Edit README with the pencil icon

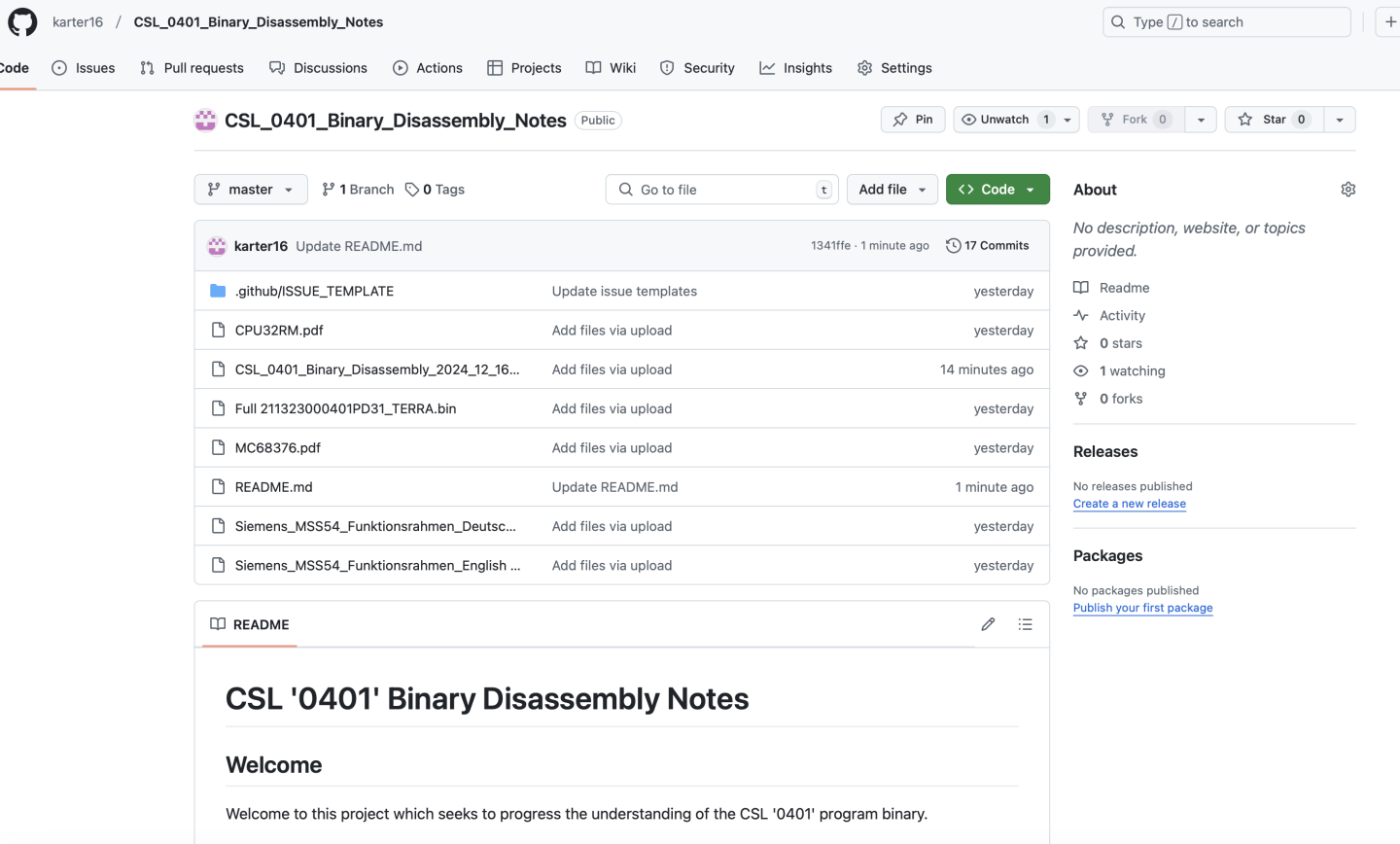coord(988,624)
